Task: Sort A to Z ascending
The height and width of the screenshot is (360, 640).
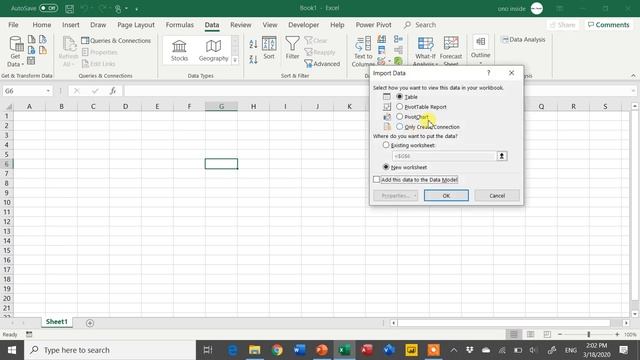Action: [253, 44]
